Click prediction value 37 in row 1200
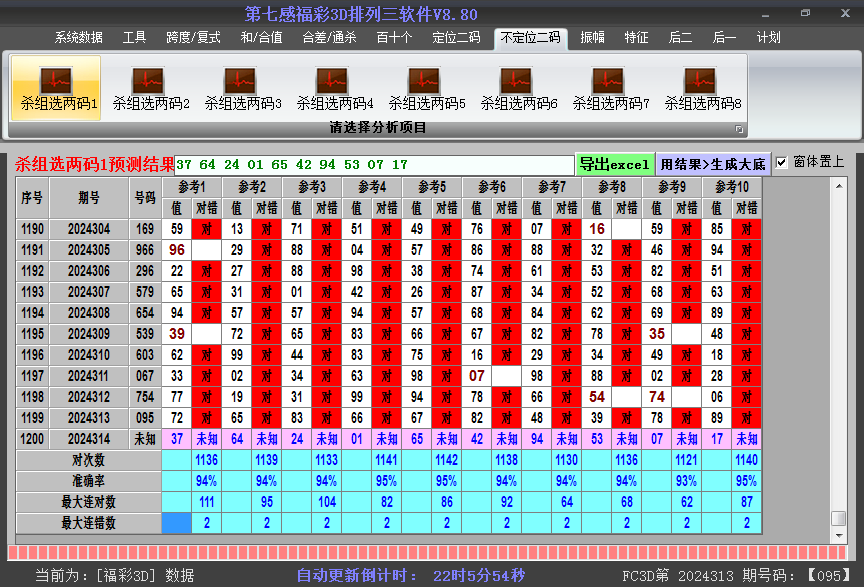 pyautogui.click(x=177, y=439)
